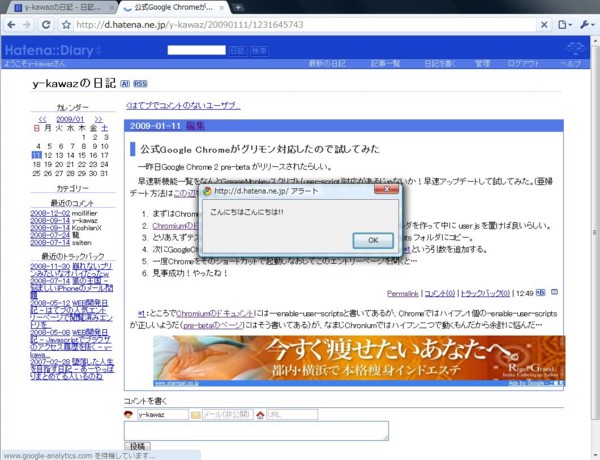
Task: Click the small comment icon after 12:49
Action: click(554, 292)
